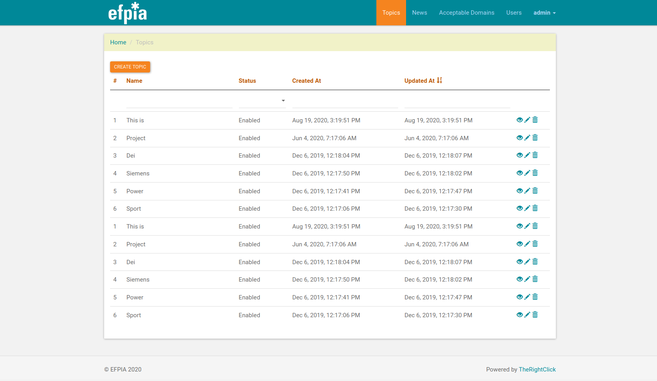Image resolution: width=657 pixels, height=381 pixels.
Task: Delete the second Sport topic with trash icon
Action: pos(535,315)
